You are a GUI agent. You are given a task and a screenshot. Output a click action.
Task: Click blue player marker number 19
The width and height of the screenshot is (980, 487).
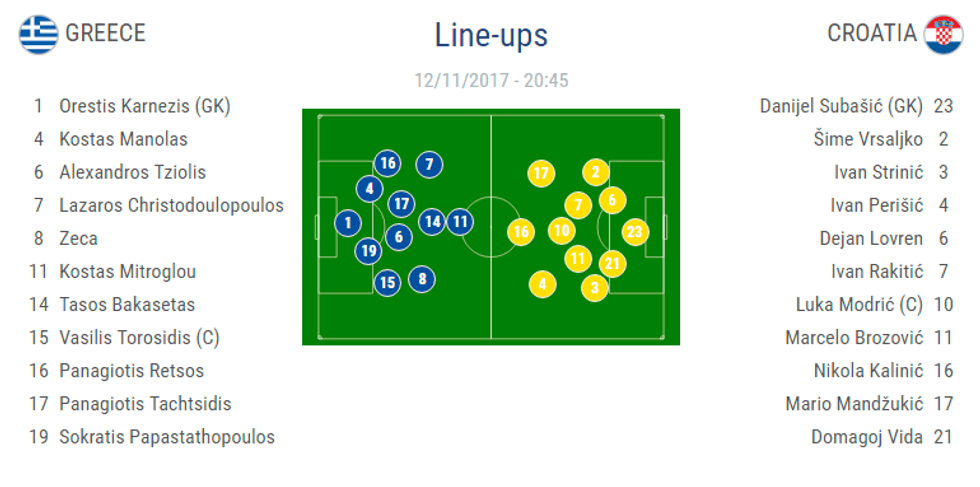pos(368,251)
